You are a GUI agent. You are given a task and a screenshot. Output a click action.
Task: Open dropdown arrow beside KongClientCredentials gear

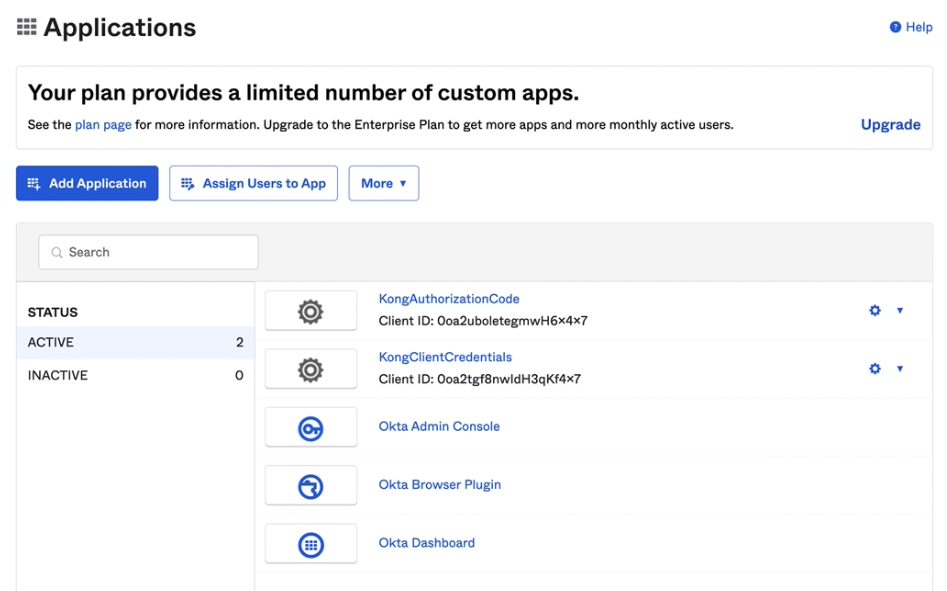(900, 369)
